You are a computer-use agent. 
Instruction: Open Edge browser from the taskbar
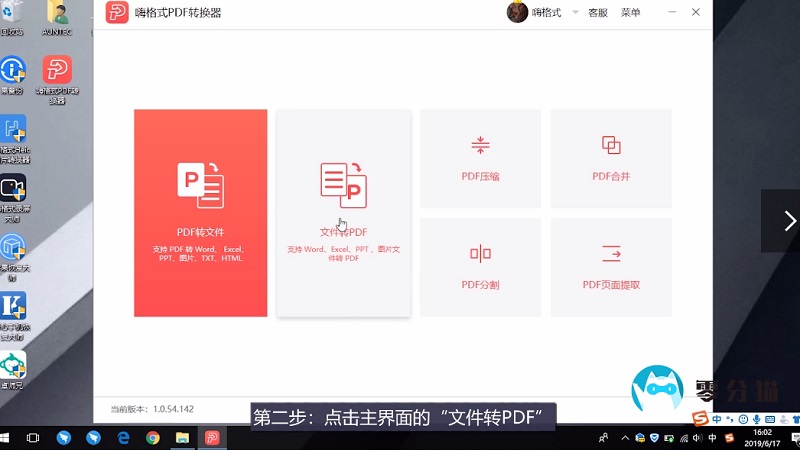(124, 438)
